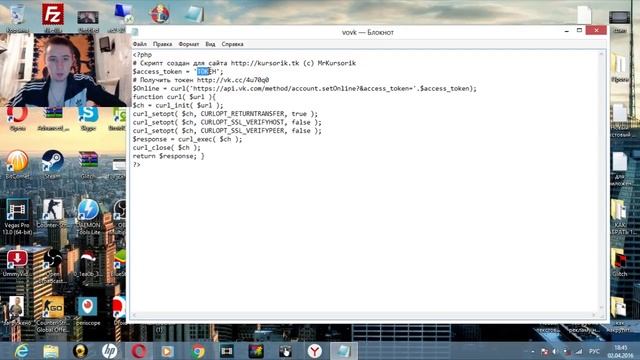Select the UmmyVideo downloader shortcut

click(x=17, y=263)
